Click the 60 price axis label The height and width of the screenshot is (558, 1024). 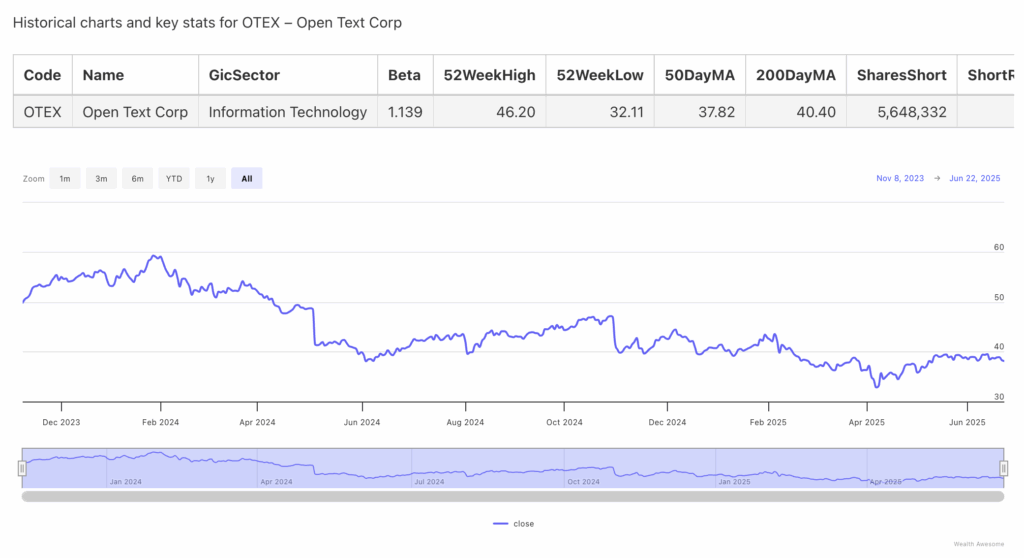[x=999, y=247]
